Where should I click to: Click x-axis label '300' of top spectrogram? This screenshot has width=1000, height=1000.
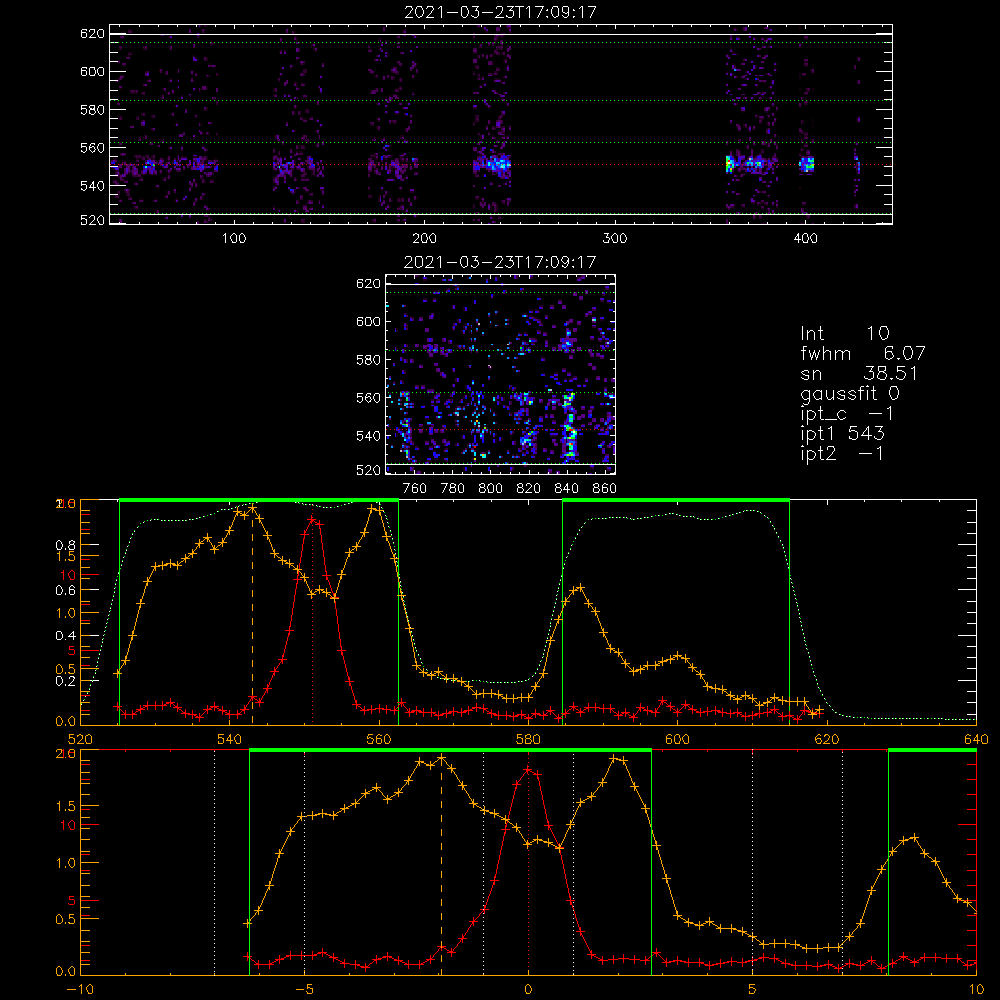click(x=615, y=239)
